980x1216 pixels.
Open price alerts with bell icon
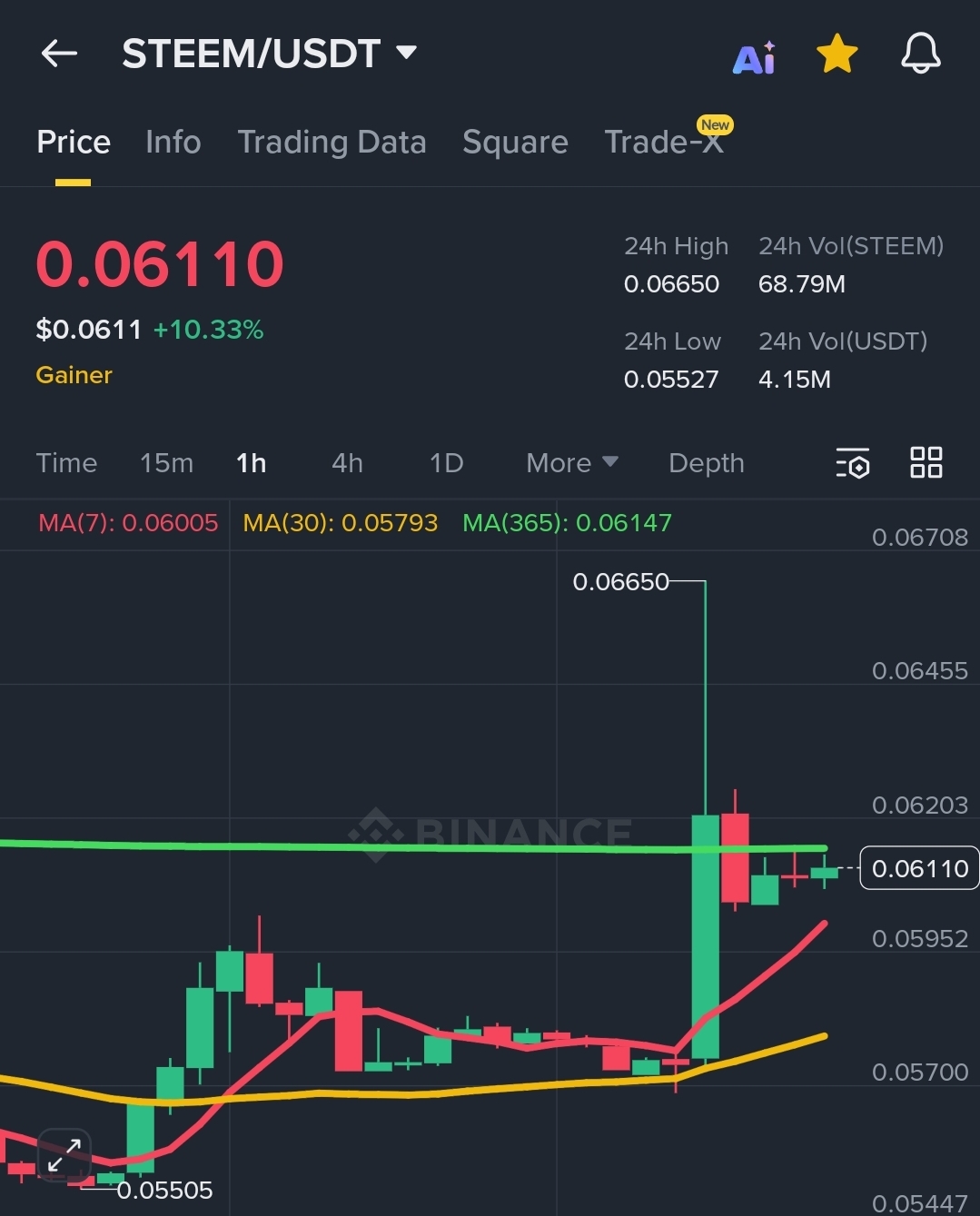[x=920, y=54]
